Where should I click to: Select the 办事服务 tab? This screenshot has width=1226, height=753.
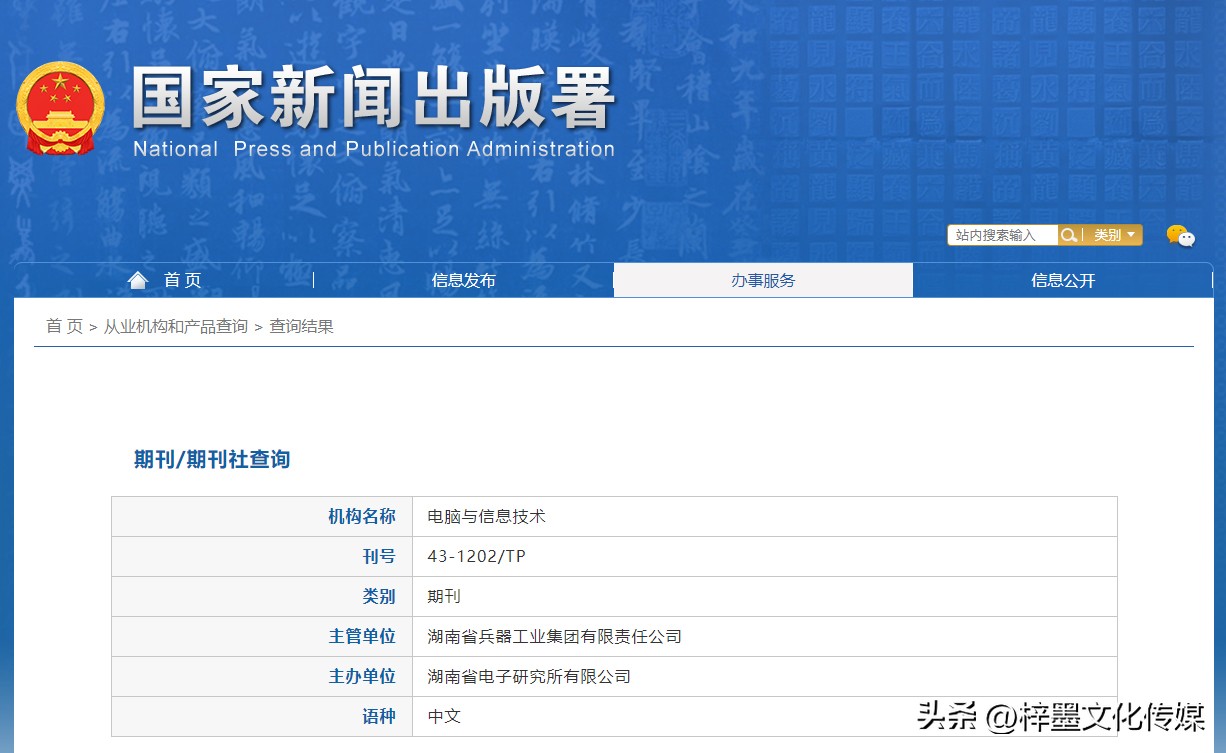coord(763,281)
